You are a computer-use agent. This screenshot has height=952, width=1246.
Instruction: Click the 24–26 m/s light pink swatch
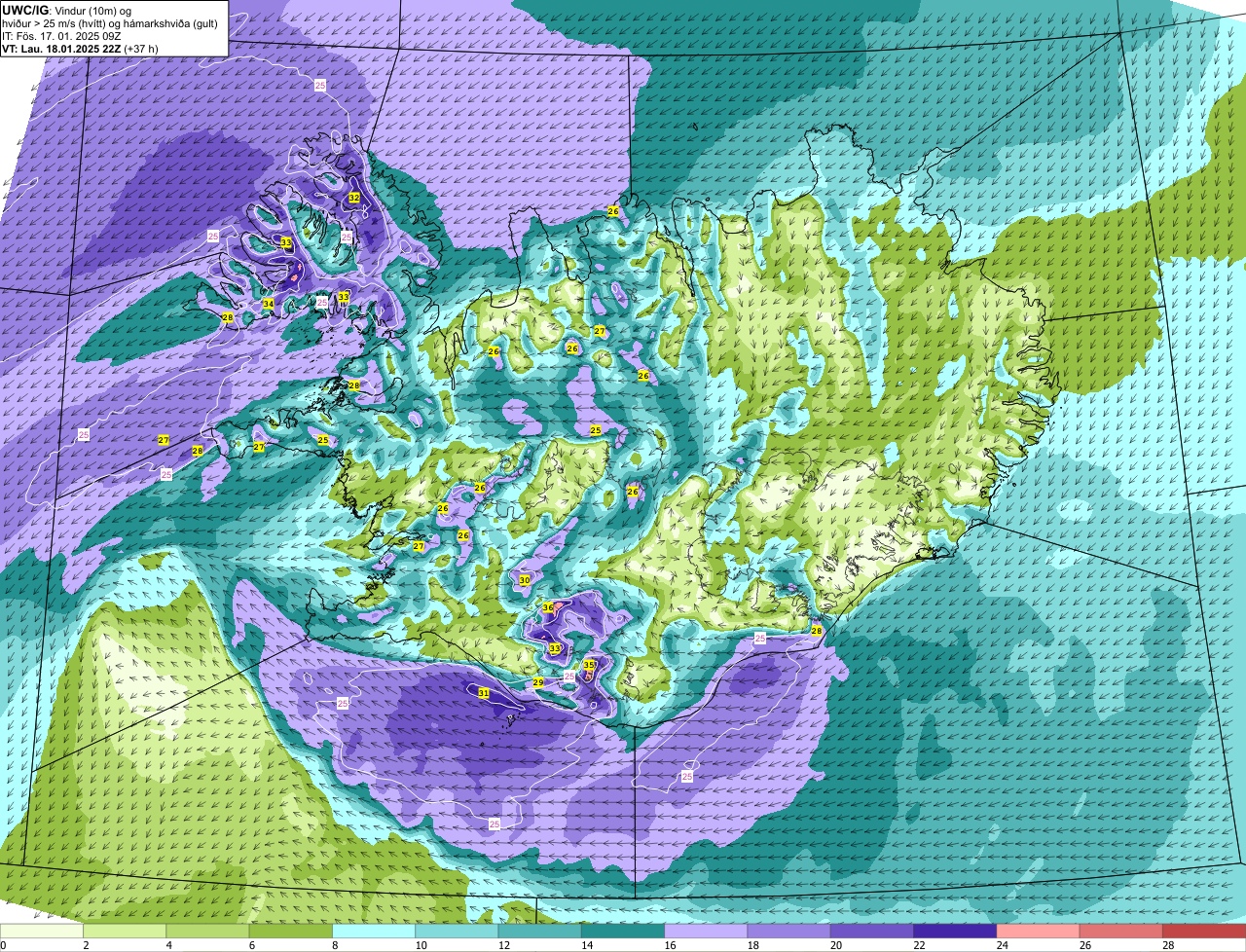1038,932
